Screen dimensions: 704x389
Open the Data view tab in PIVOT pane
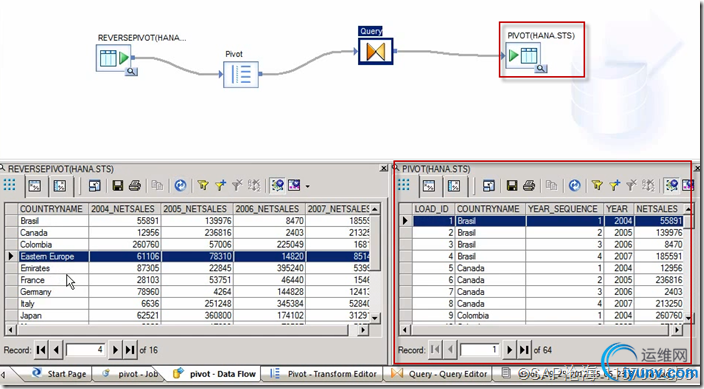(429, 186)
